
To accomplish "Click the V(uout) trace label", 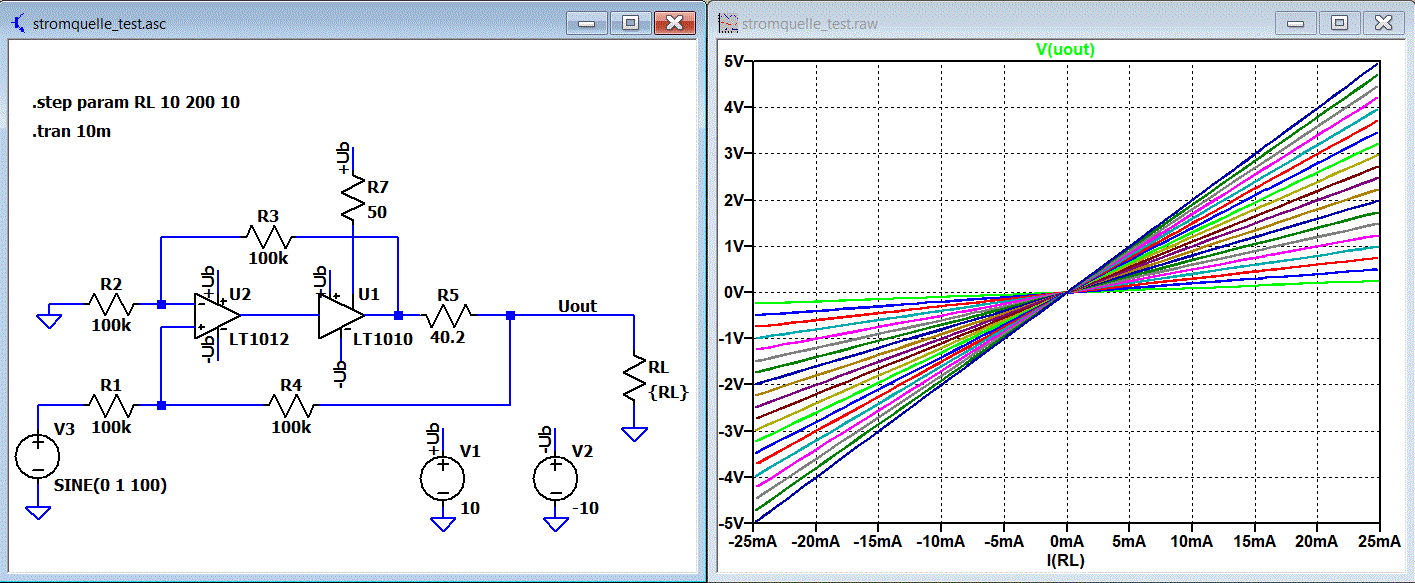I will (1066, 50).
